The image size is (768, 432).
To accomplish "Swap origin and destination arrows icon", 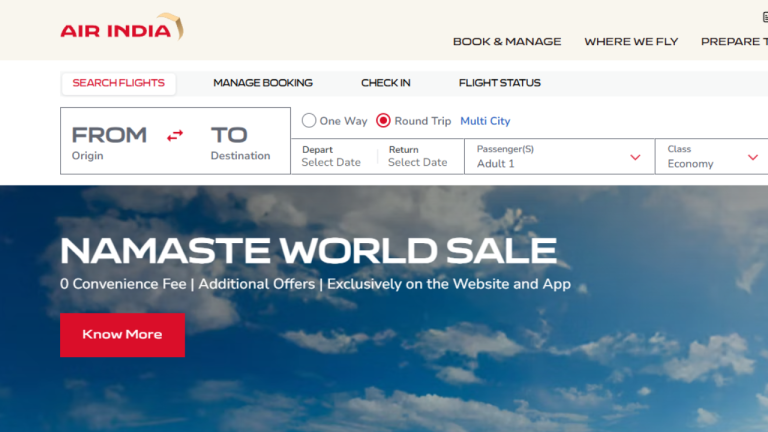I will (175, 135).
